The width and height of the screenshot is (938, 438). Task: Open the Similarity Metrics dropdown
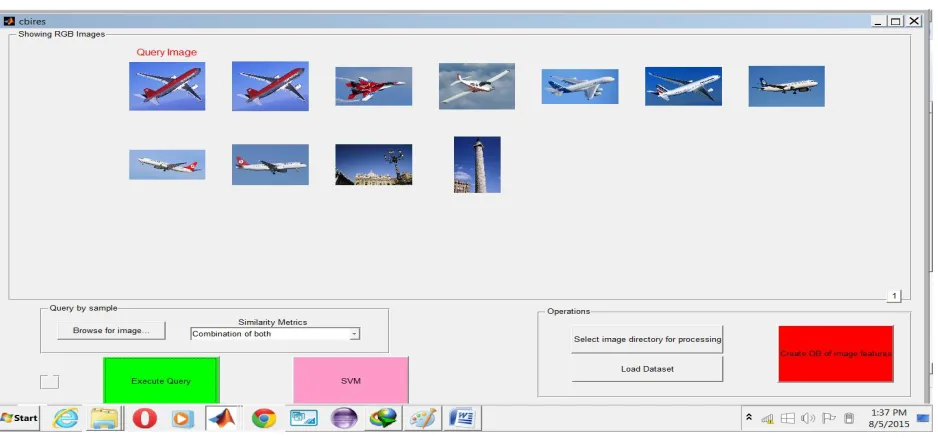(275, 334)
